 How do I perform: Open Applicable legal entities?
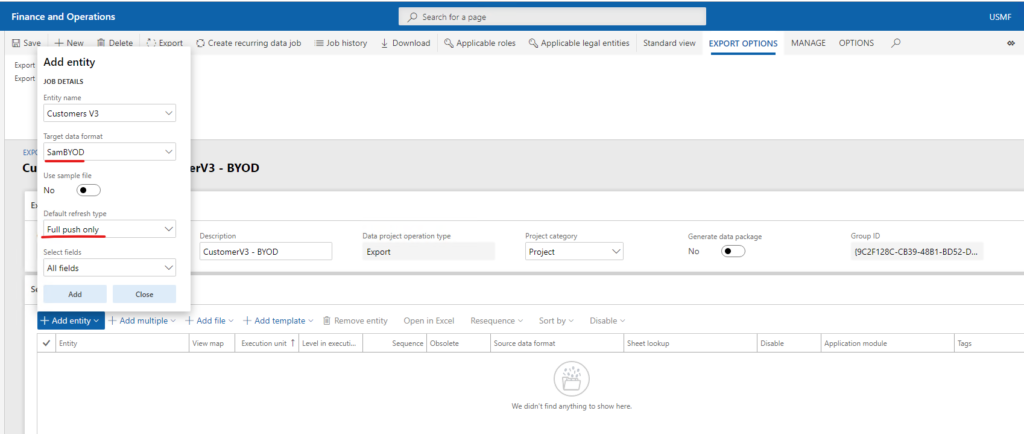[x=579, y=43]
